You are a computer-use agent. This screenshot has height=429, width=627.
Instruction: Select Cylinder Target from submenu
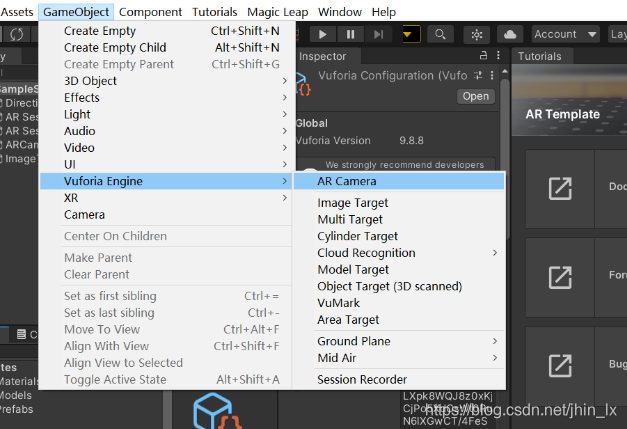pyautogui.click(x=399, y=236)
